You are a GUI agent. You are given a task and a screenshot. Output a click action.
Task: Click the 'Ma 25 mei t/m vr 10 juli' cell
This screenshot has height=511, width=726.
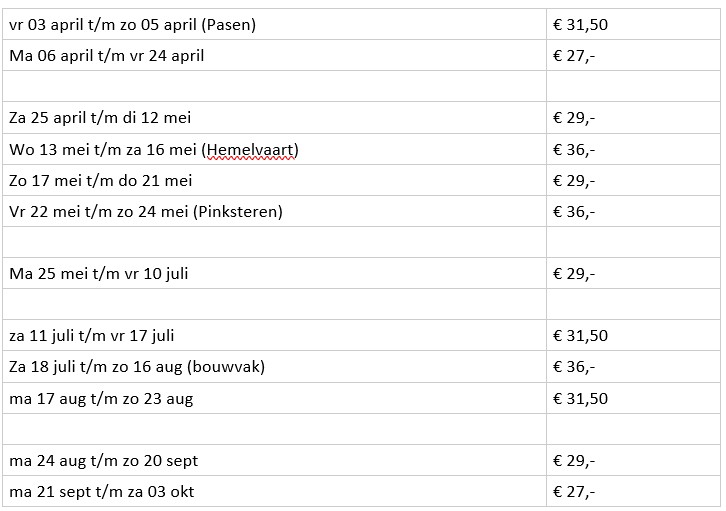[98, 274]
